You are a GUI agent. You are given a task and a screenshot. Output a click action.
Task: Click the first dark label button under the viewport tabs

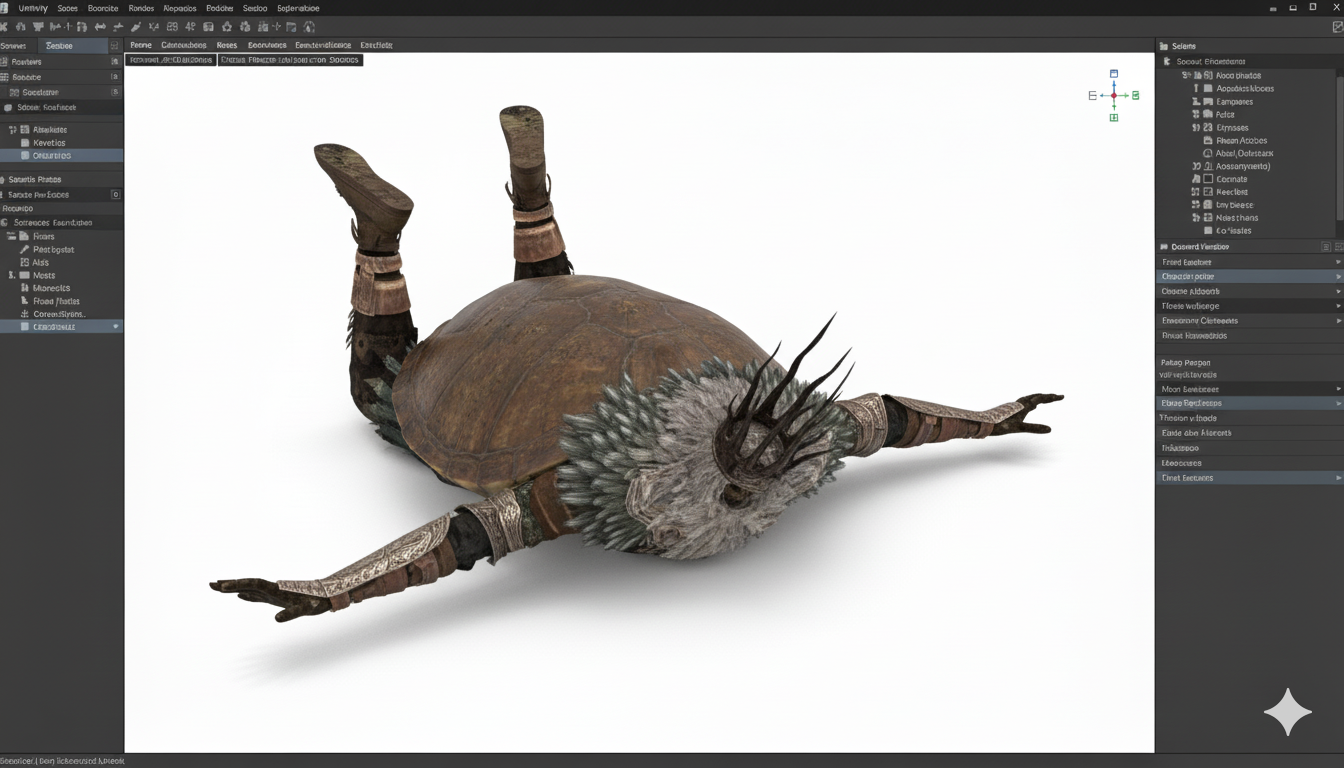pyautogui.click(x=172, y=60)
